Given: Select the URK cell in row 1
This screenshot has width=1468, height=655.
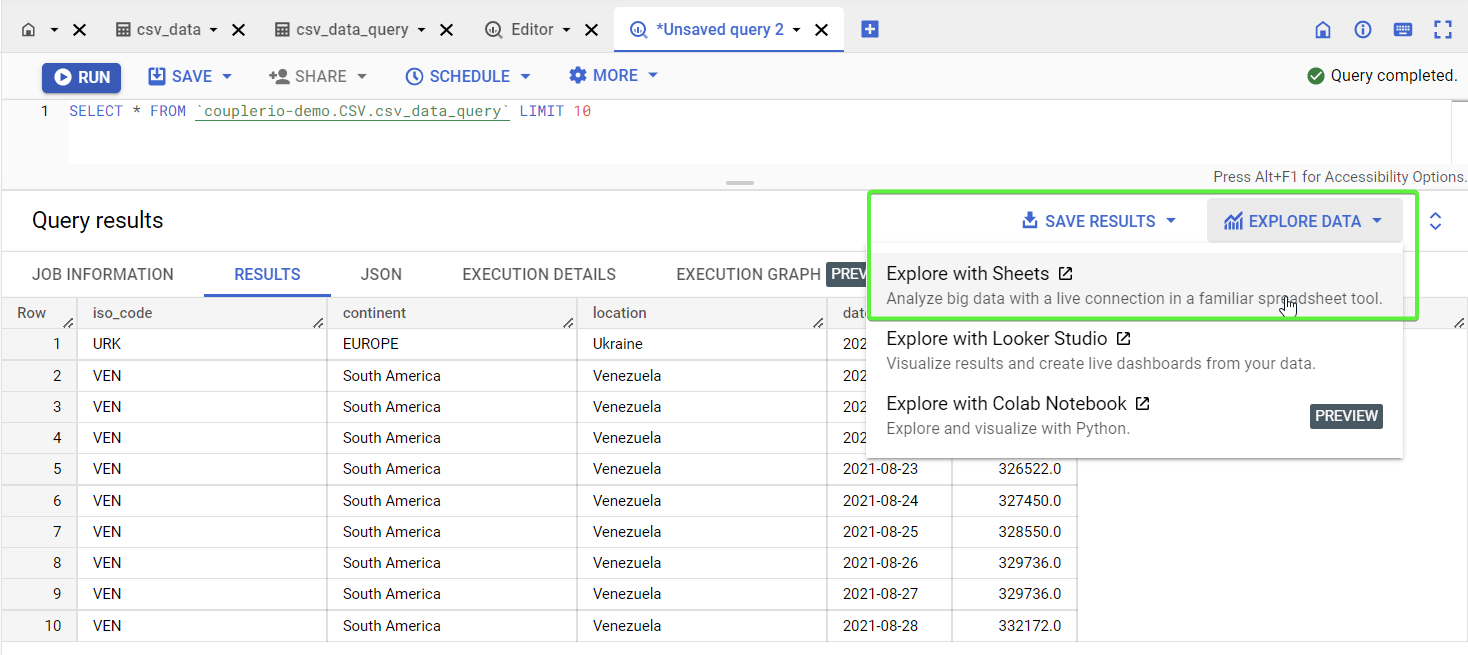Looking at the screenshot, I should tap(202, 344).
